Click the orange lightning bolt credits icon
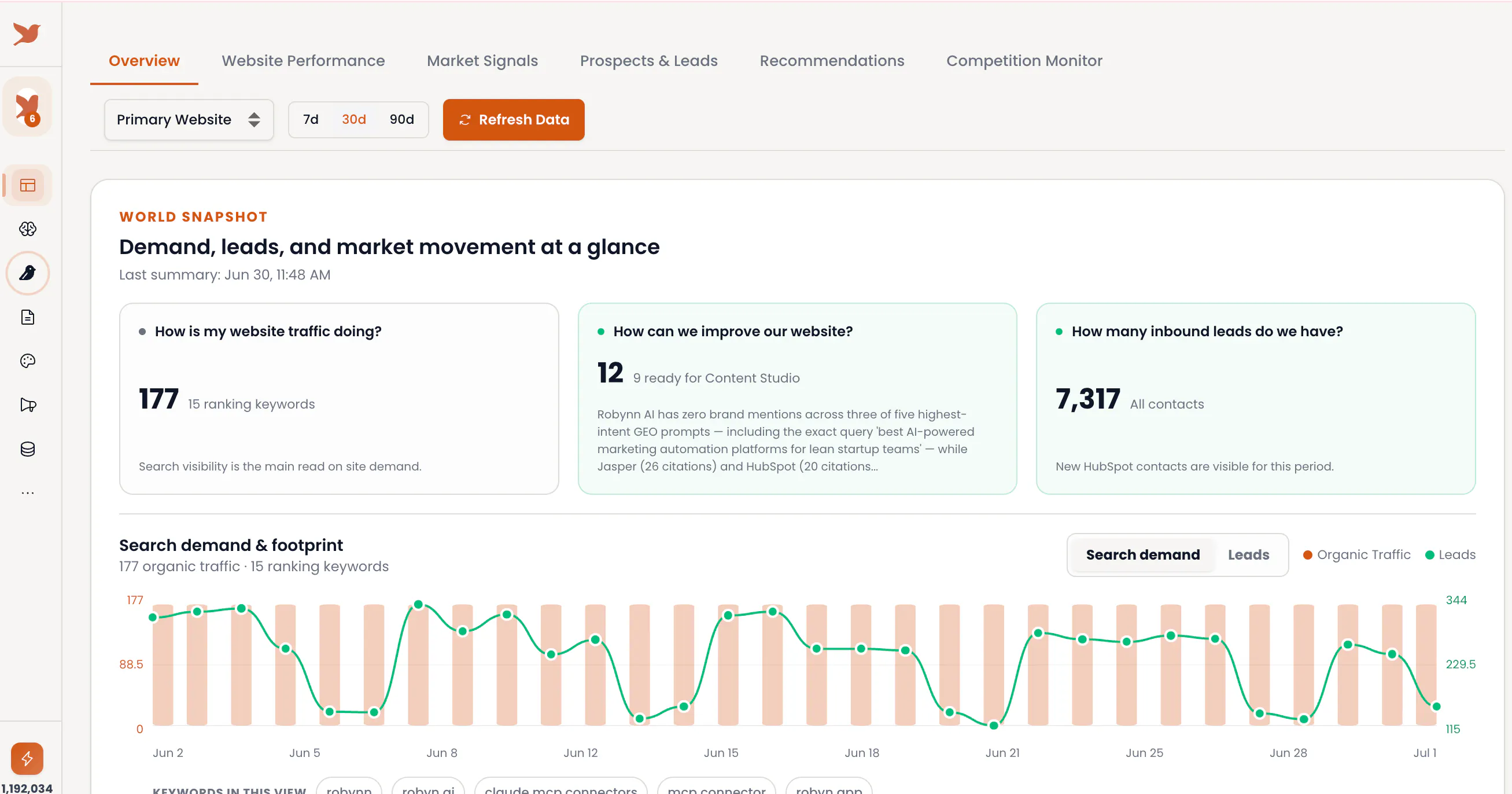The height and width of the screenshot is (794, 1512). (27, 759)
